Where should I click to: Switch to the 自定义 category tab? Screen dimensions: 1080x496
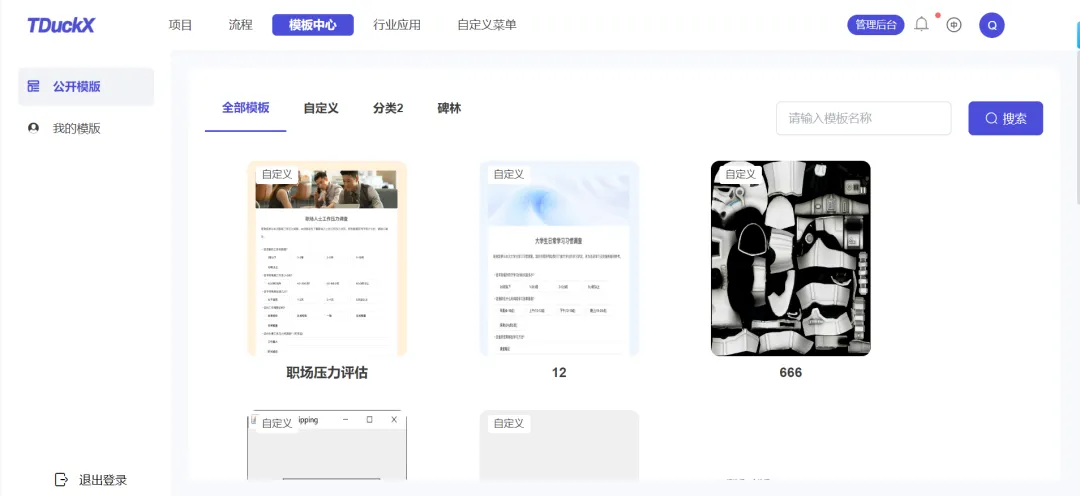pyautogui.click(x=321, y=108)
